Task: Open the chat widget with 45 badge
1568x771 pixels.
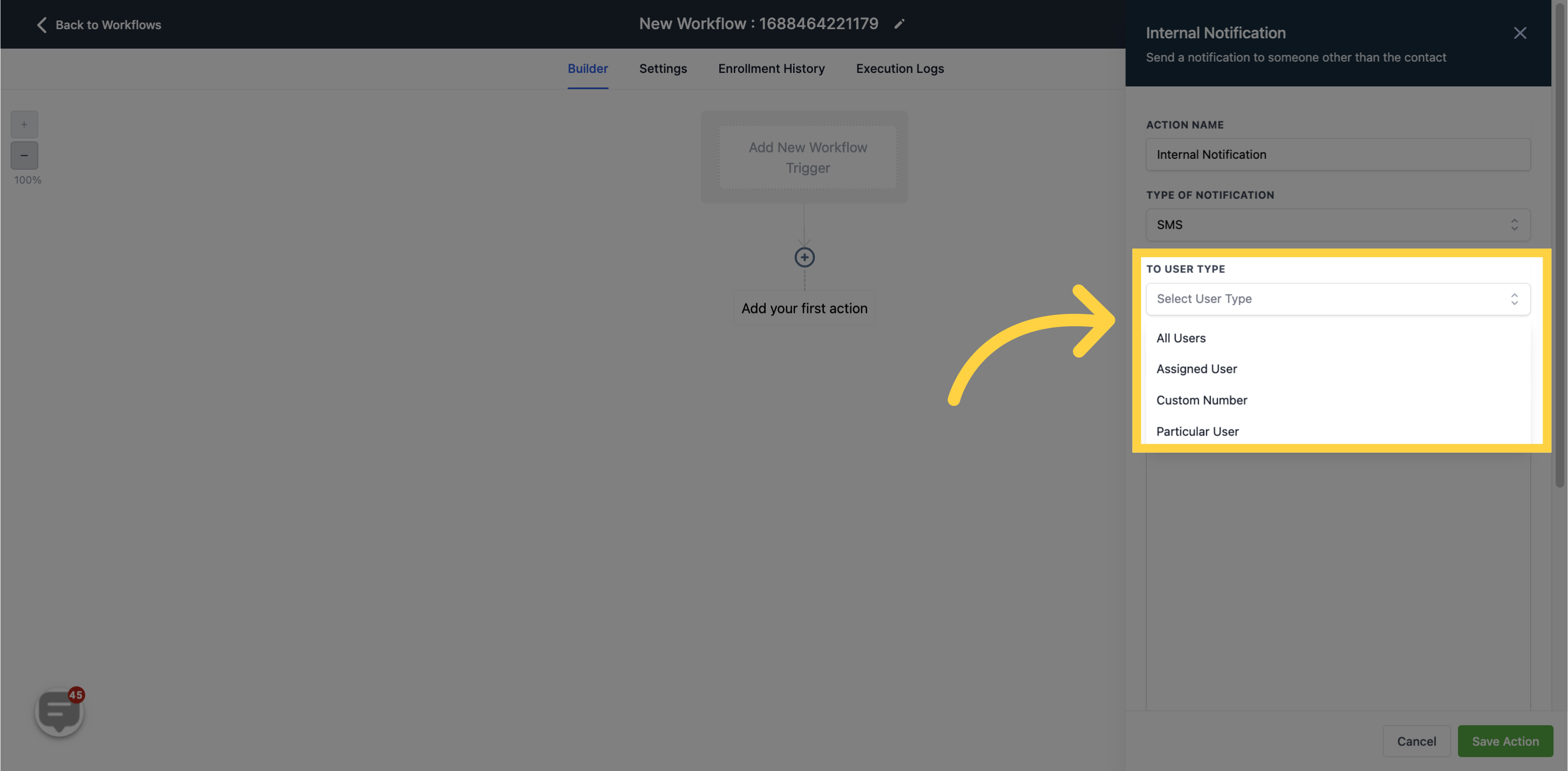Action: coord(59,712)
